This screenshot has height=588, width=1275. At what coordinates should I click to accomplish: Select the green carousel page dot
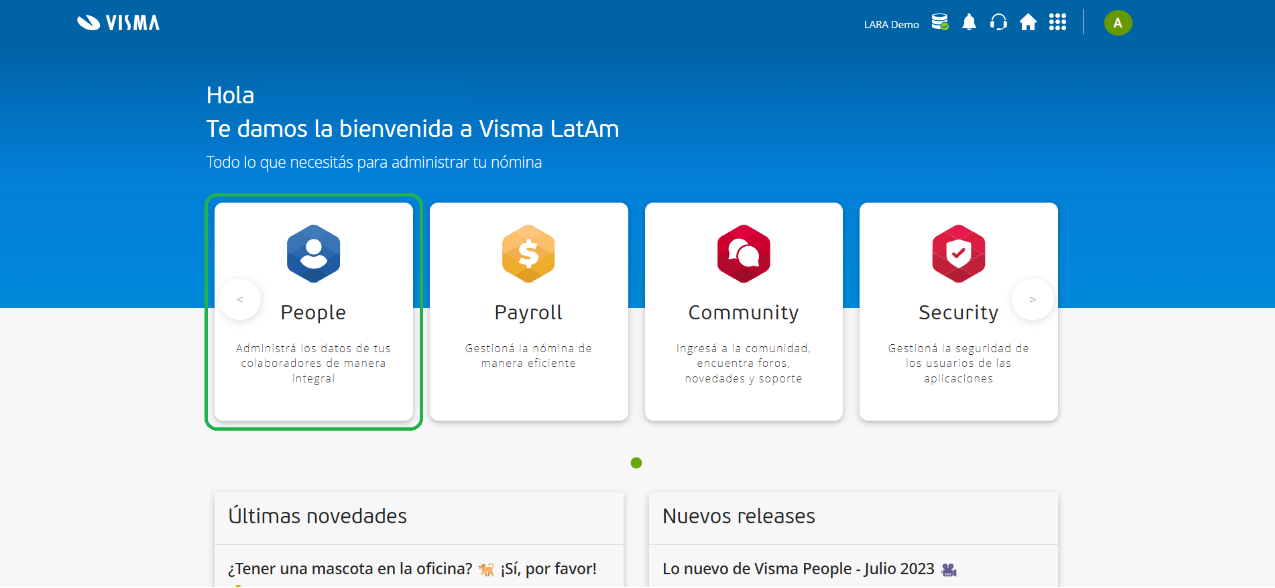636,463
